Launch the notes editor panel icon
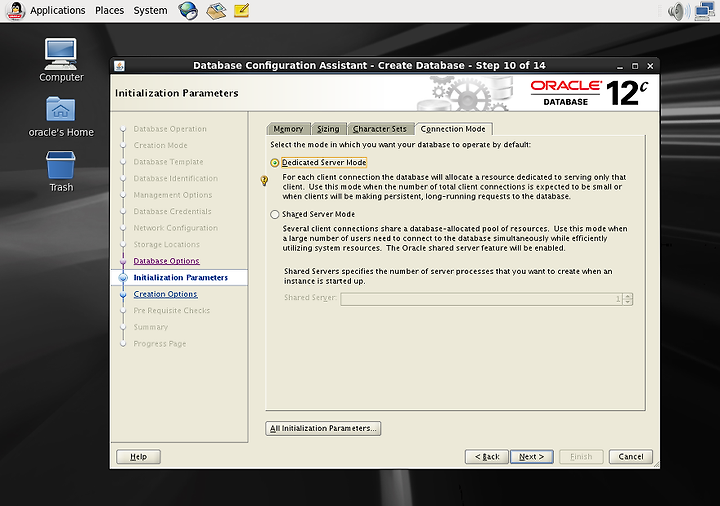 click(x=242, y=11)
